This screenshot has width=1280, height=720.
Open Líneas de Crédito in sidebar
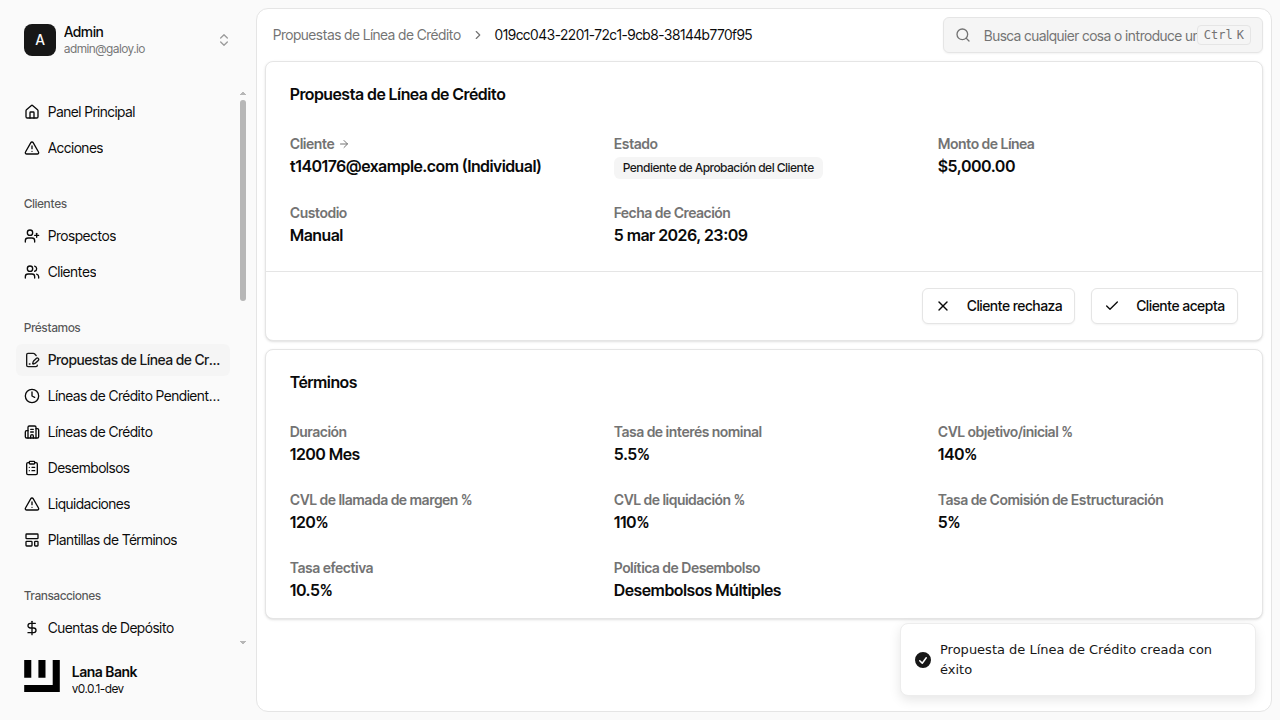click(100, 432)
